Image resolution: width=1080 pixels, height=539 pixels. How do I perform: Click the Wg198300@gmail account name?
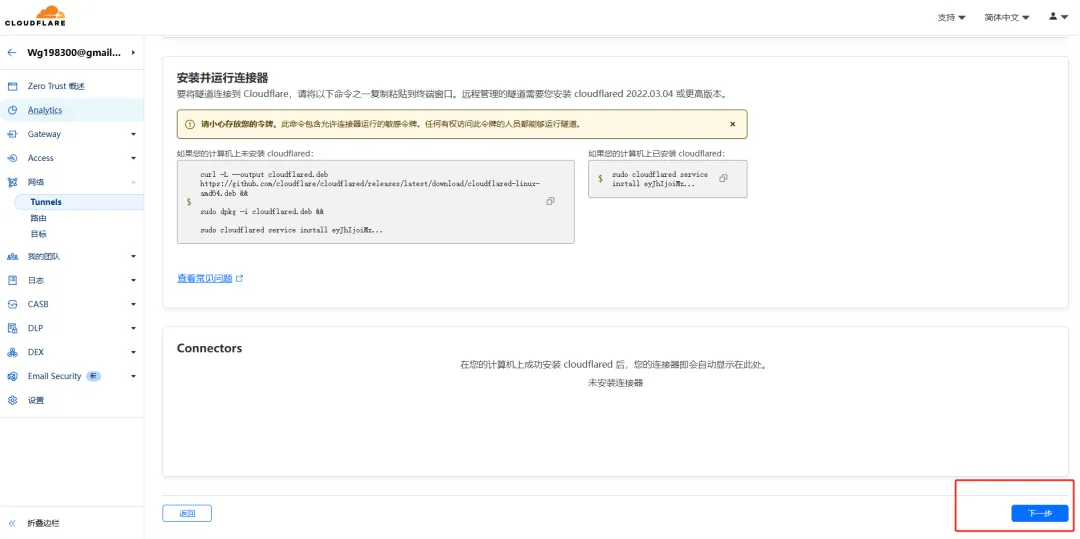pyautogui.click(x=74, y=52)
